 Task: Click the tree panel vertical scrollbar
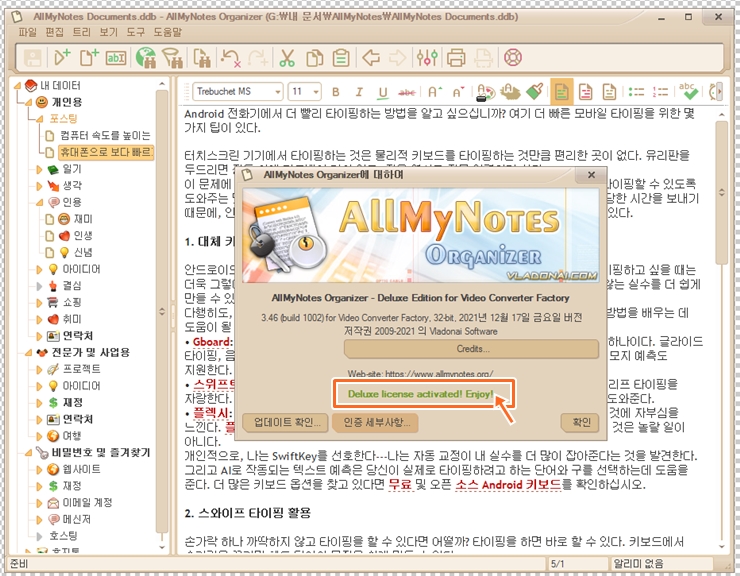[x=162, y=312]
